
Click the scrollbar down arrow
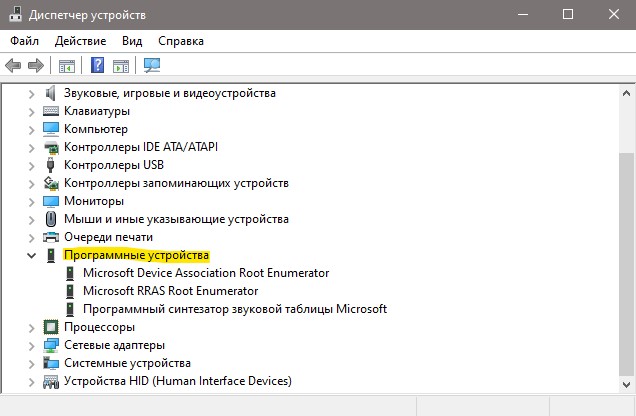point(626,384)
